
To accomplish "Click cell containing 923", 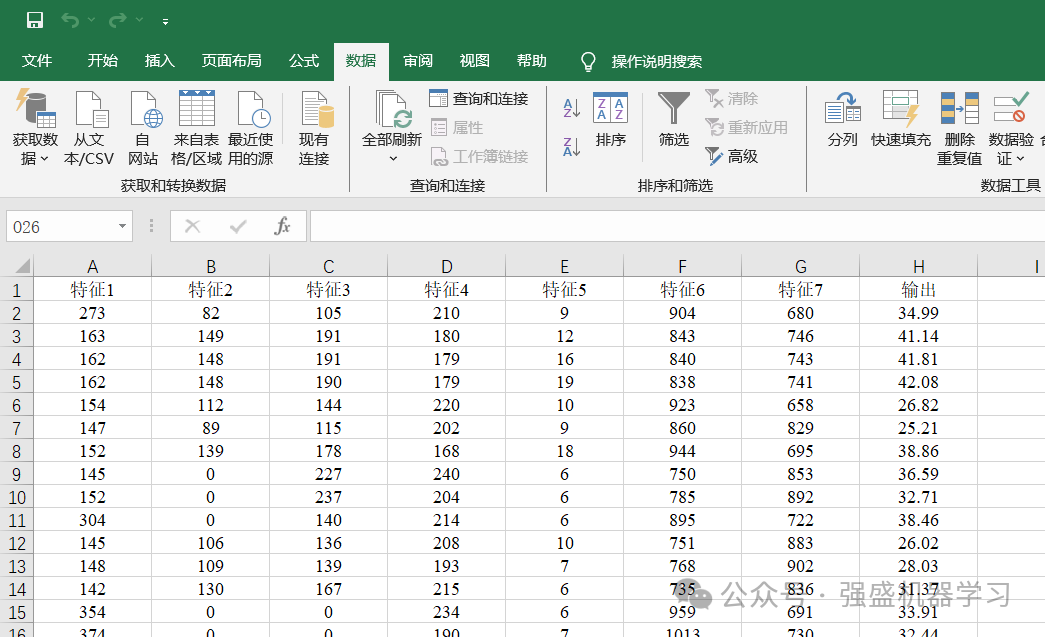I will 682,404.
